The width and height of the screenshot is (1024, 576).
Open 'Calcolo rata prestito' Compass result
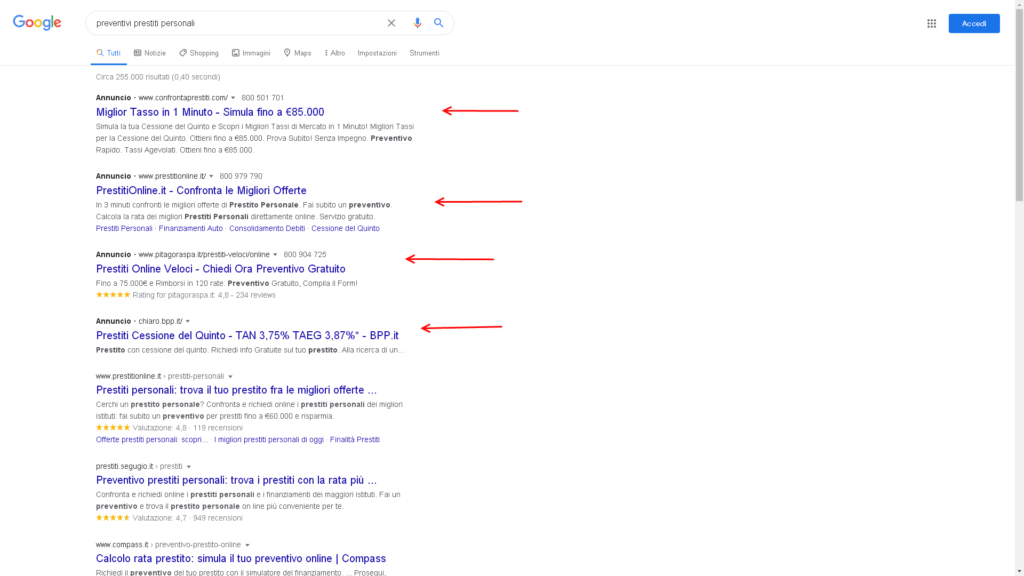(x=241, y=558)
